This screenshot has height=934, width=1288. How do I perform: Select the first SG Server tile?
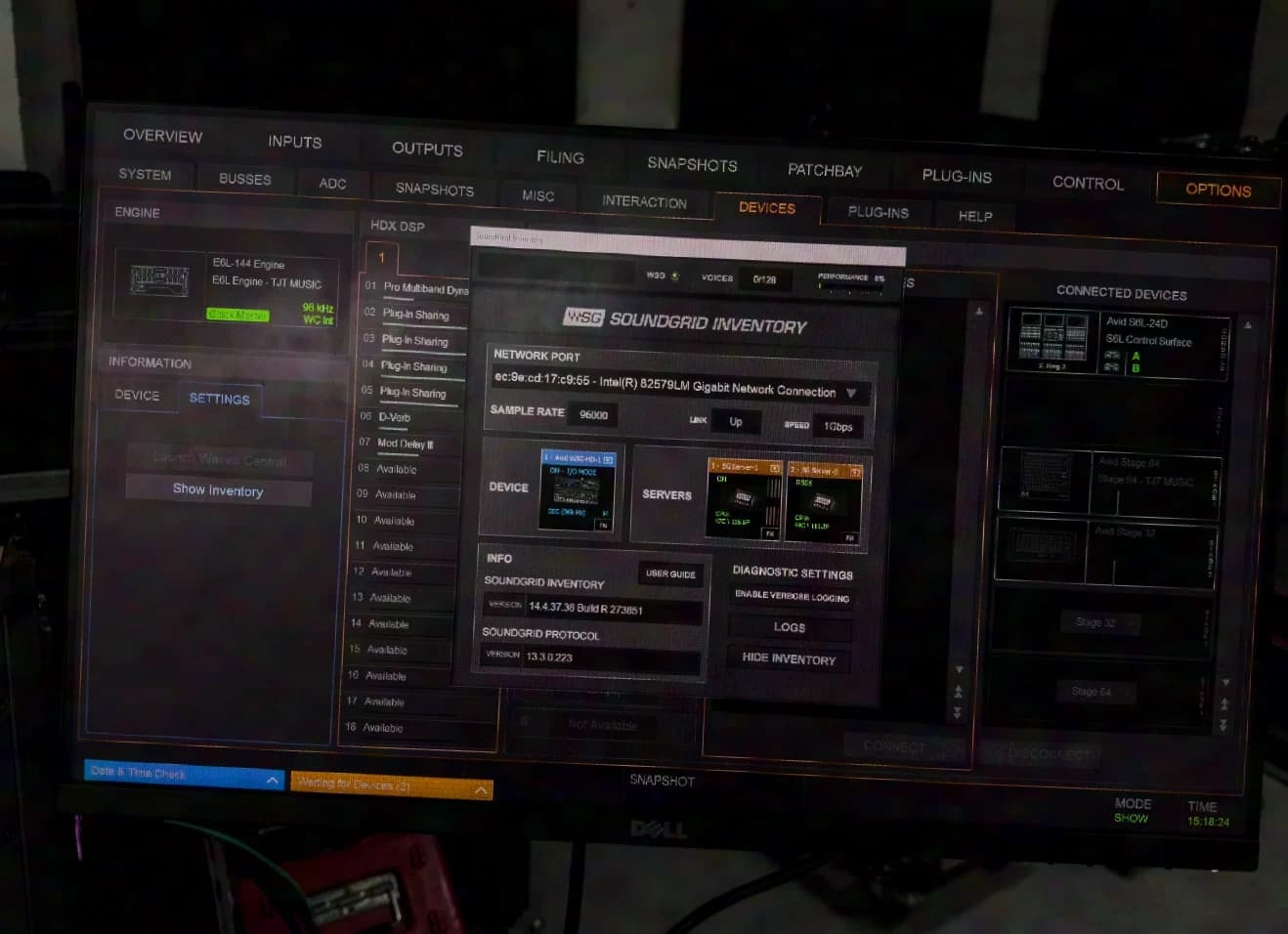(745, 498)
